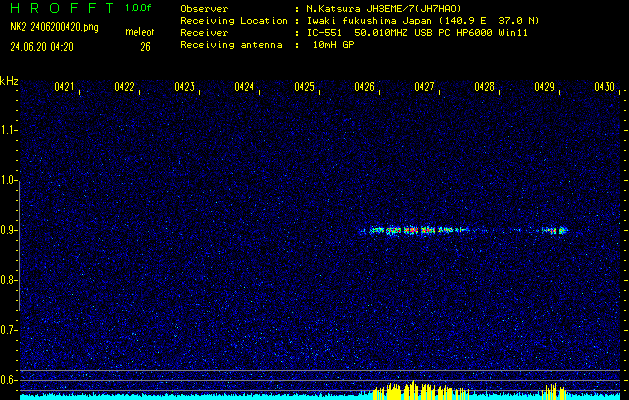Click the 0428 time marker
Screen dimensions: 629x400
point(485,87)
